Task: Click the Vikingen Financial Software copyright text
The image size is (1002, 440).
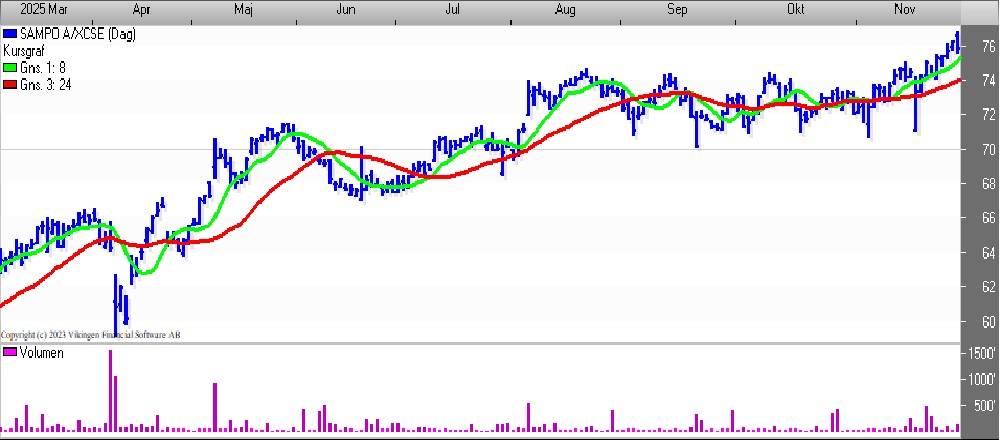Action: pos(90,334)
